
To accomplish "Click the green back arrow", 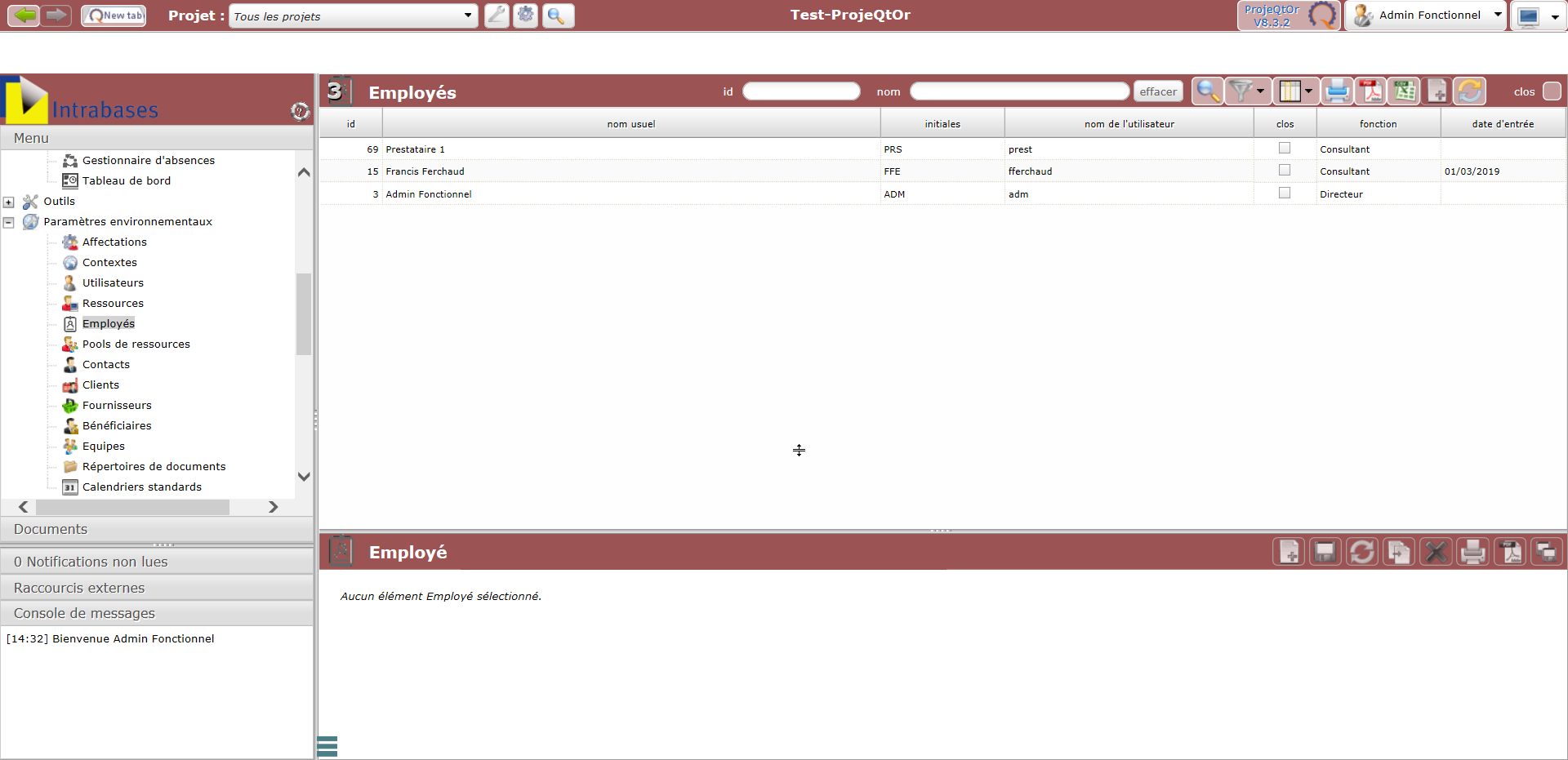I will (24, 16).
